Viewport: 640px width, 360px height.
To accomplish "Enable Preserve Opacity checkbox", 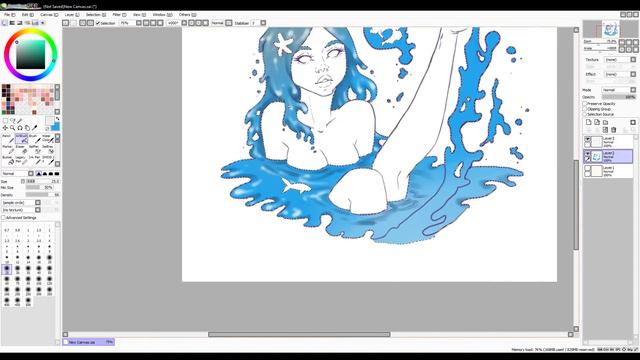I will coord(584,104).
